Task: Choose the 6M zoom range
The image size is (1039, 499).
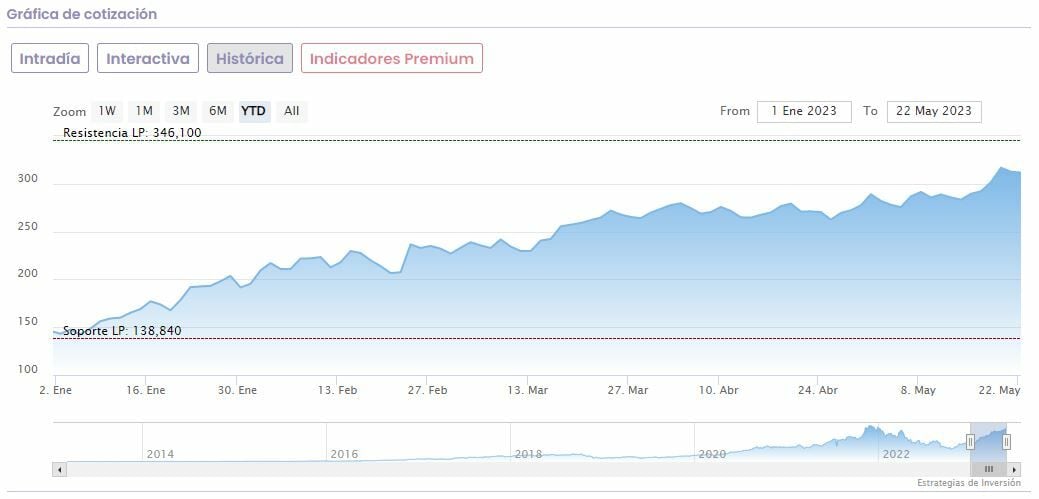Action: click(217, 111)
